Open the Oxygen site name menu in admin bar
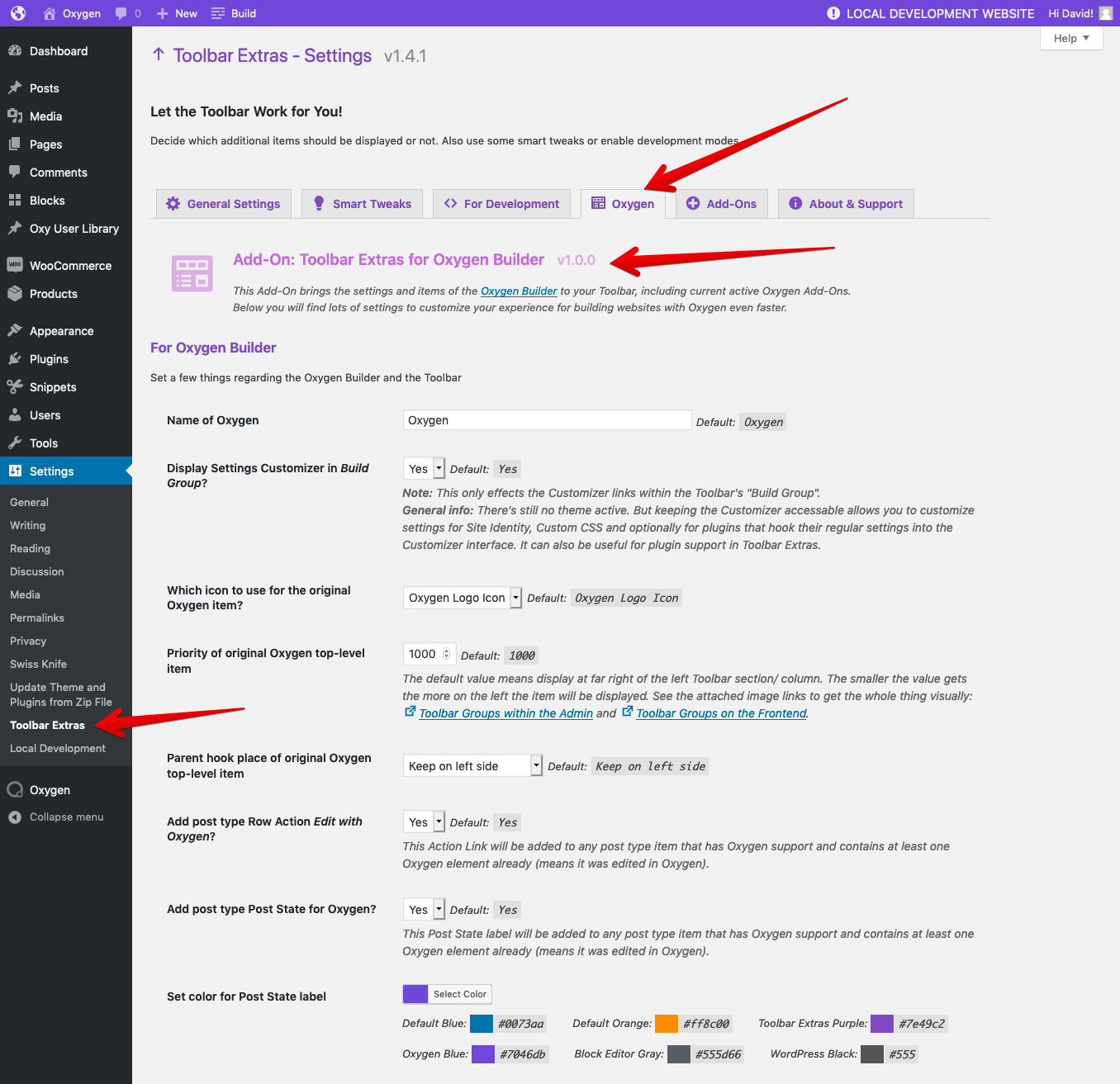The image size is (1120, 1084). 72,13
